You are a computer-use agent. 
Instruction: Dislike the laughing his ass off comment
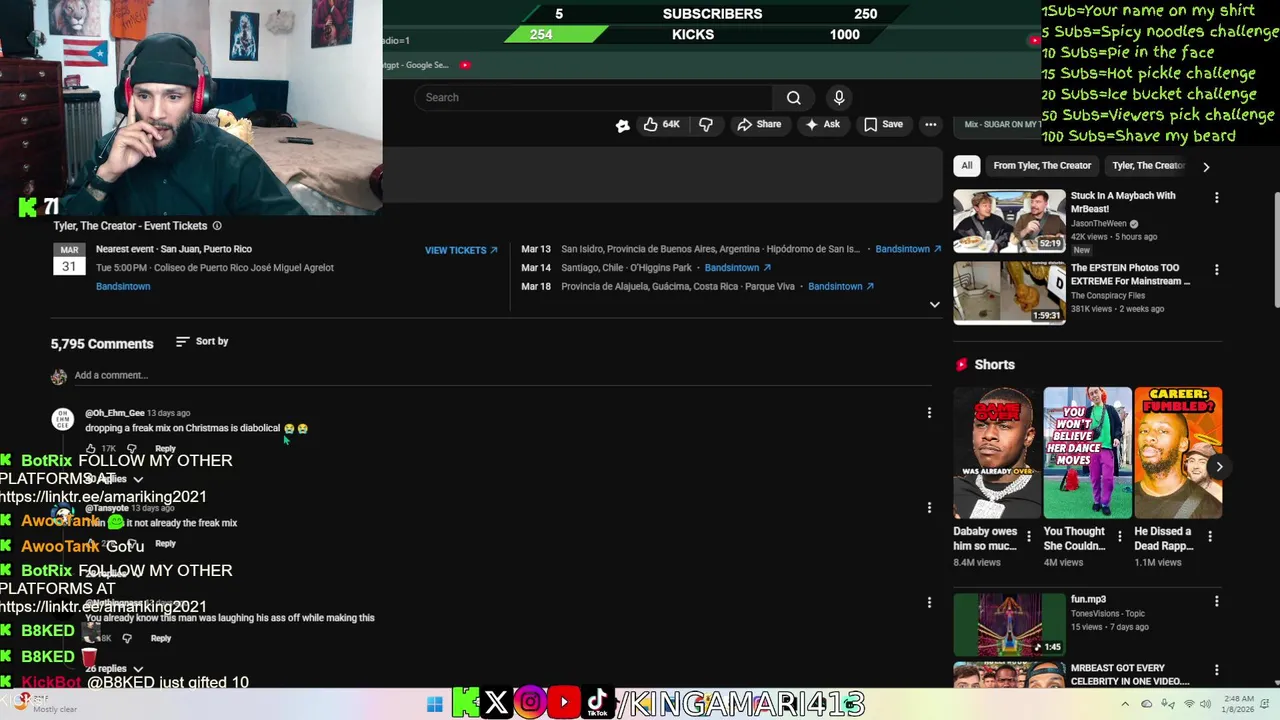point(127,638)
